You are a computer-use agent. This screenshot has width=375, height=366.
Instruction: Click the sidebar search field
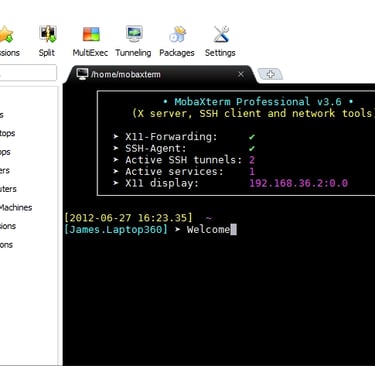point(28,73)
